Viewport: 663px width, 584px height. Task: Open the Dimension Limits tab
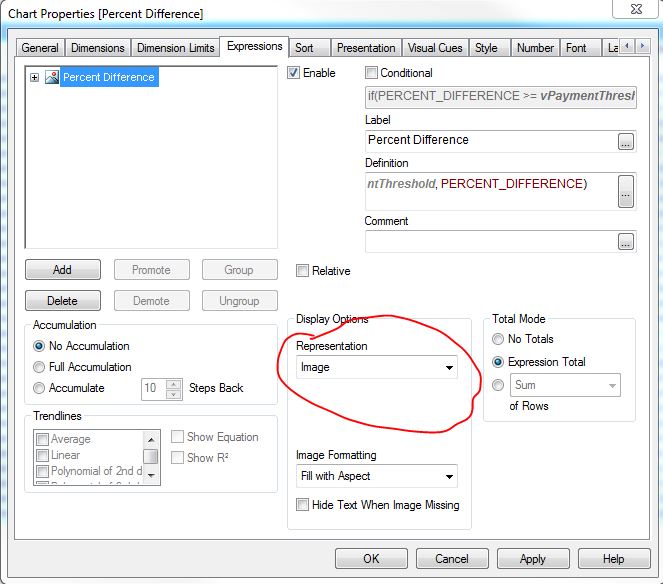coord(175,48)
